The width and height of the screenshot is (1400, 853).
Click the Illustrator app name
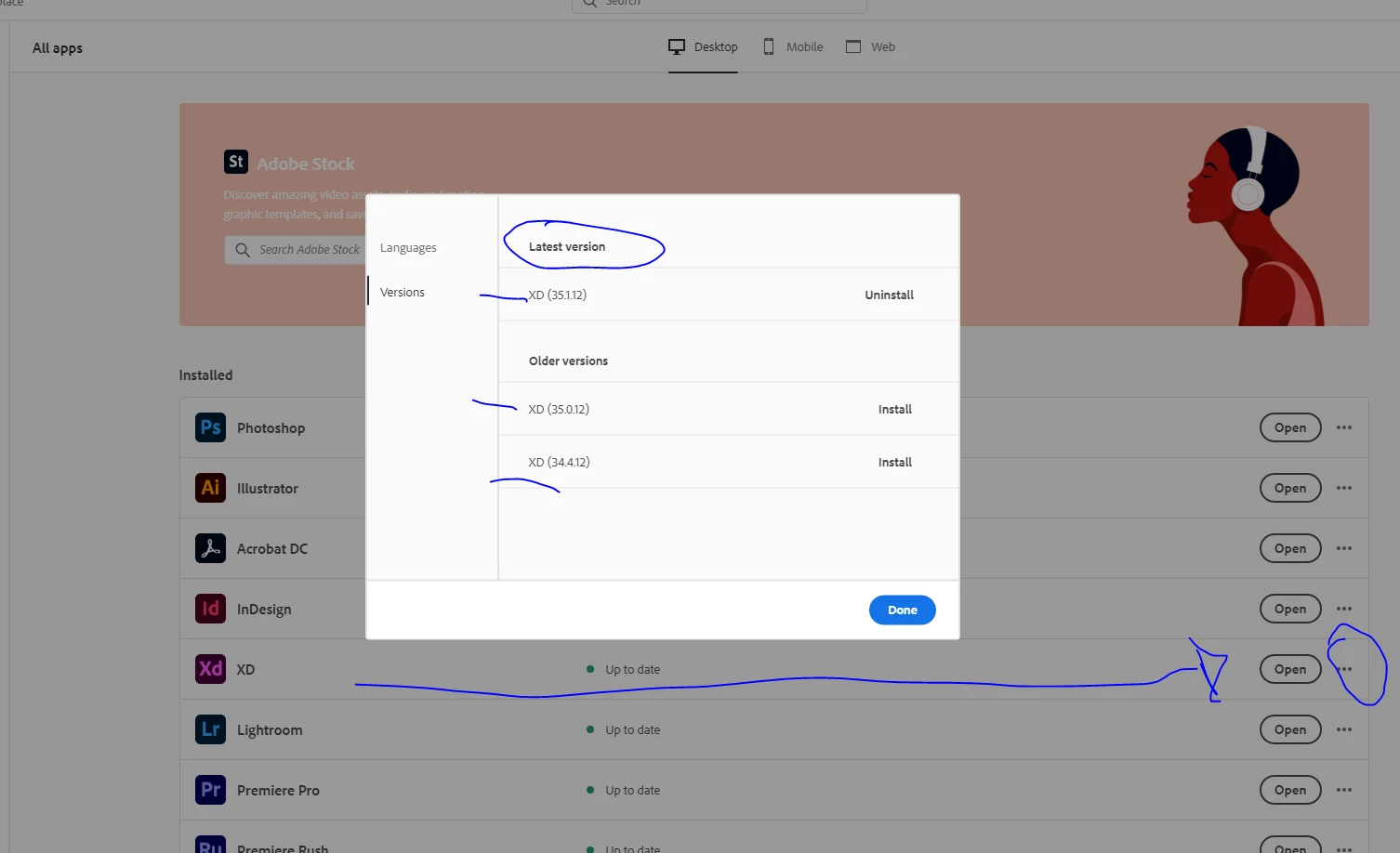pyautogui.click(x=268, y=488)
